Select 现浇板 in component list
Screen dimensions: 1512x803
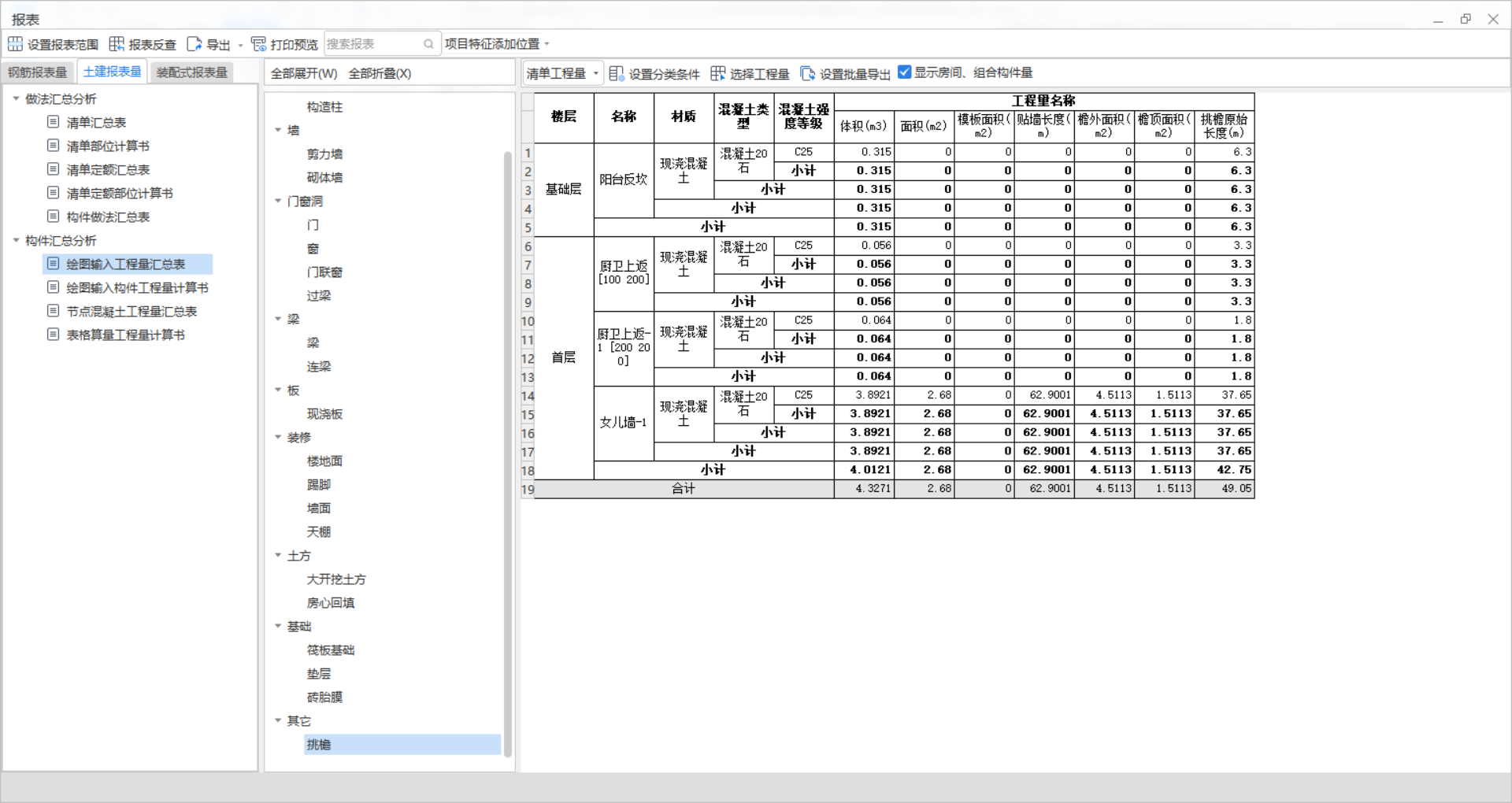[x=324, y=413]
